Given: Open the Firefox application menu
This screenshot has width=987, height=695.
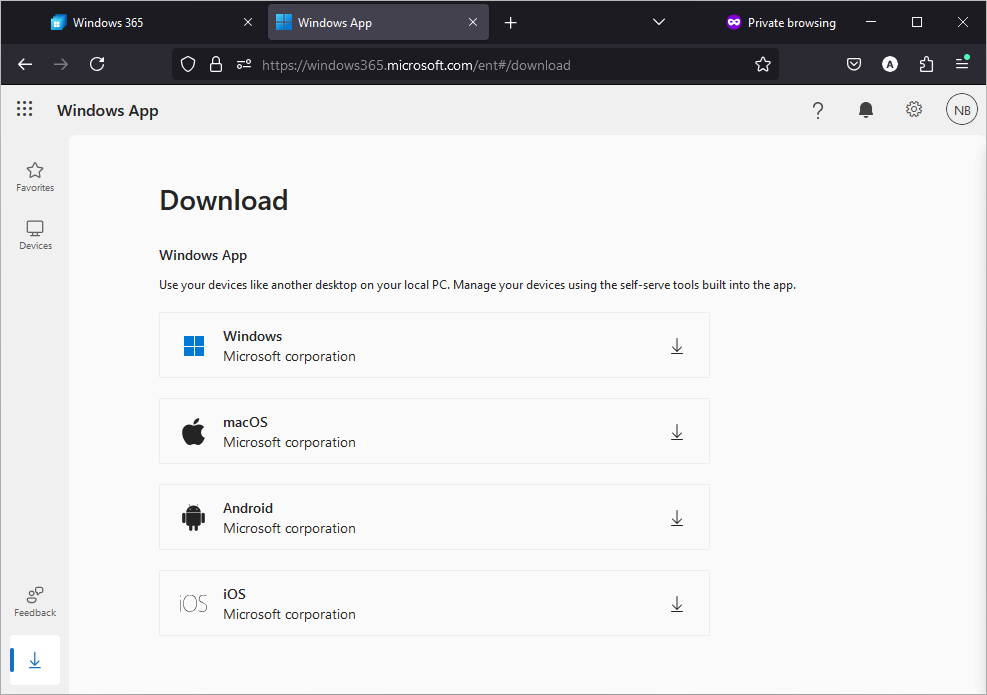Looking at the screenshot, I should point(962,64).
